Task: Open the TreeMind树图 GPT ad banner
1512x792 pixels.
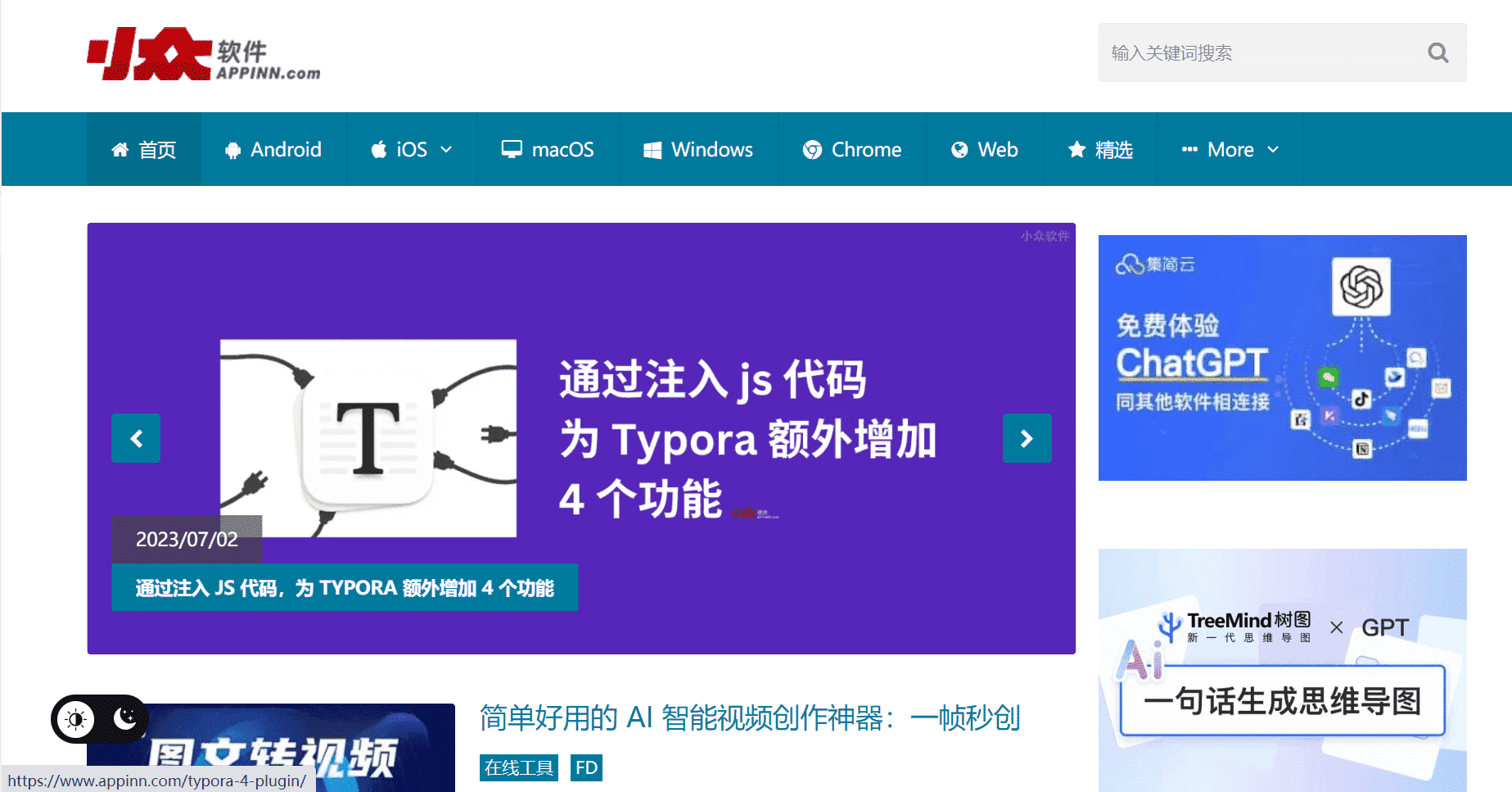Action: coord(1282,670)
